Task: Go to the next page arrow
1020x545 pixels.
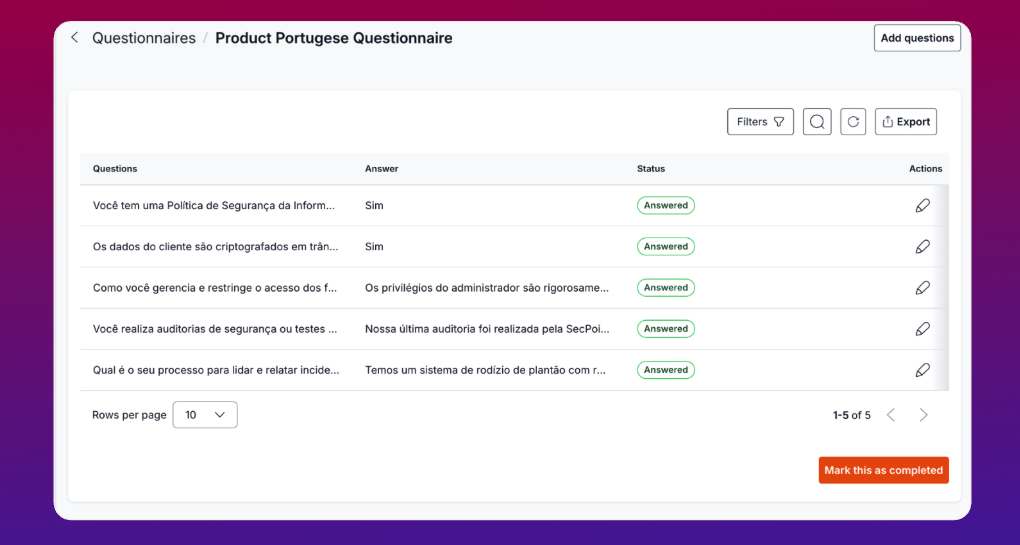Action: (x=923, y=415)
